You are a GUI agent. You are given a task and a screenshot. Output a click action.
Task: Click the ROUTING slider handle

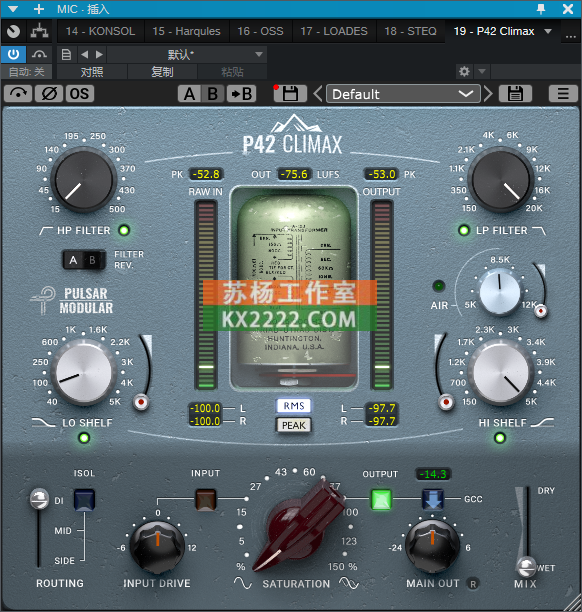point(39,499)
